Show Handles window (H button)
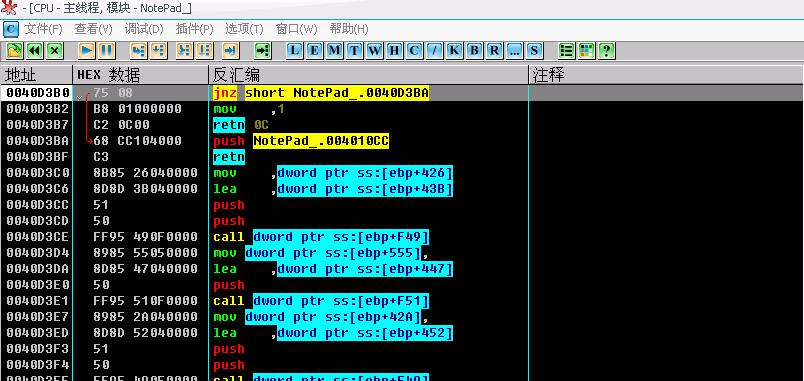This screenshot has width=804, height=381. point(394,50)
